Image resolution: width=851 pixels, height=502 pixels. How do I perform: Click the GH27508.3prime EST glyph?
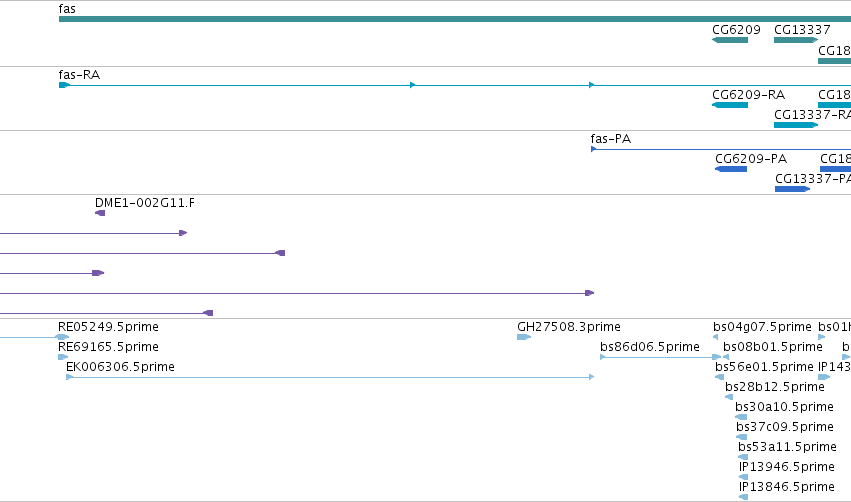pos(524,337)
